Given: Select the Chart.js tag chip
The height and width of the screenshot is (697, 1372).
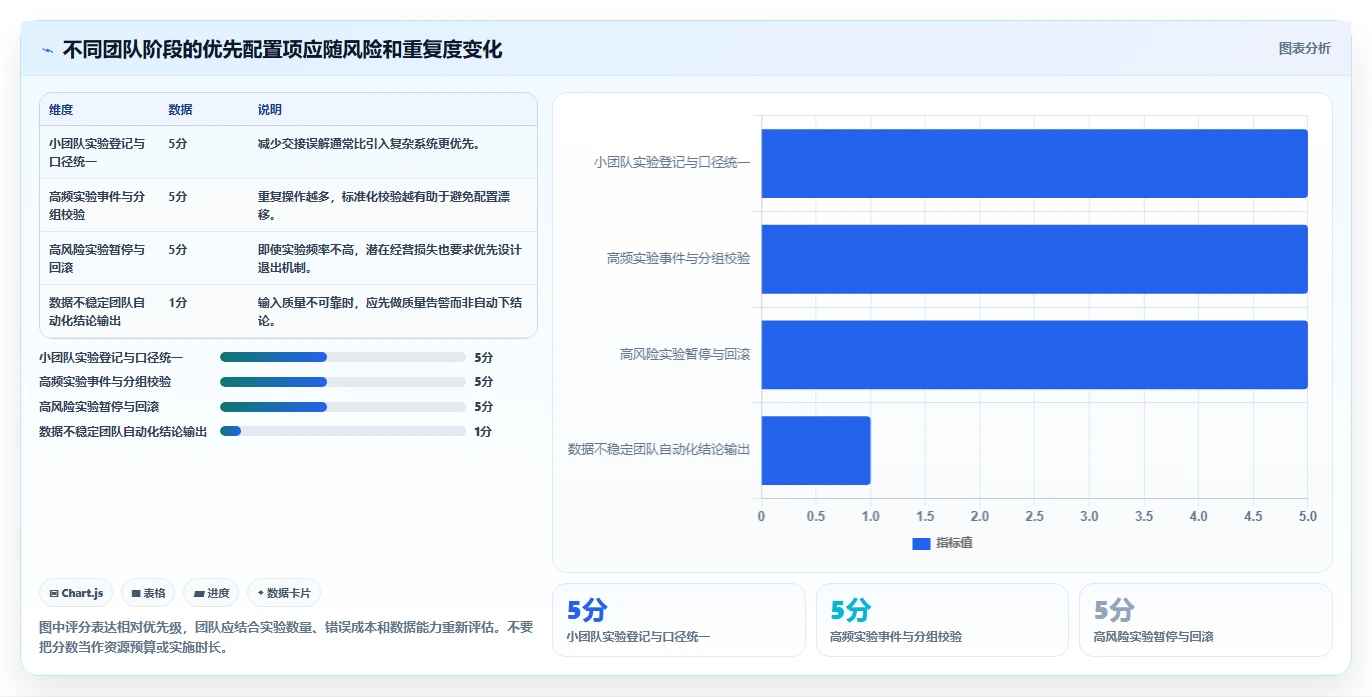Looking at the screenshot, I should point(77,593).
